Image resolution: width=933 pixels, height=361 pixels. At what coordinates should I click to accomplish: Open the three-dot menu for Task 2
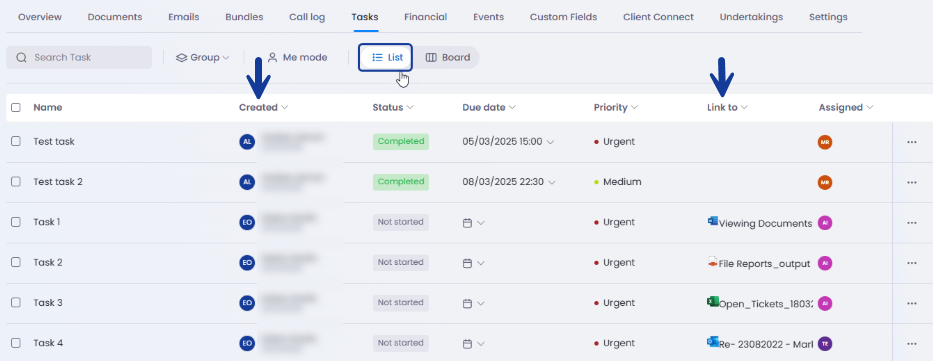pos(912,262)
